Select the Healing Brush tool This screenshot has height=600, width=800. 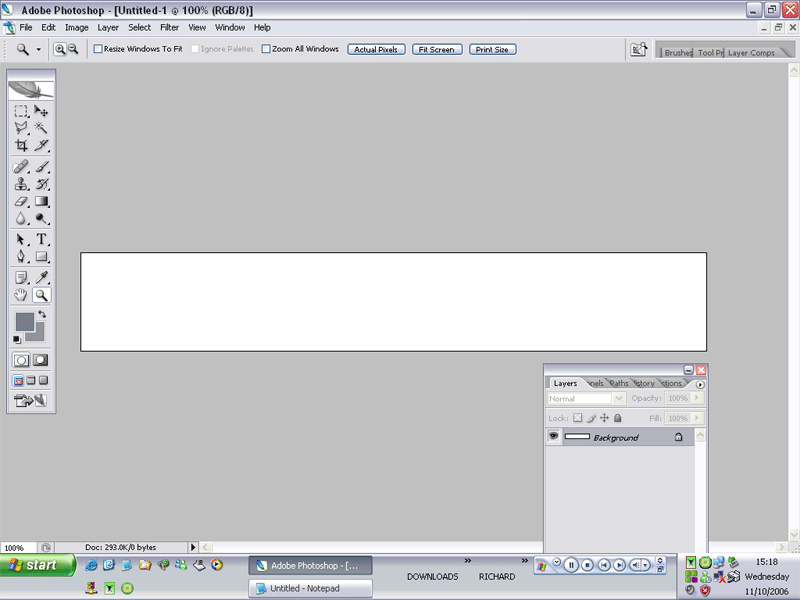tap(20, 167)
